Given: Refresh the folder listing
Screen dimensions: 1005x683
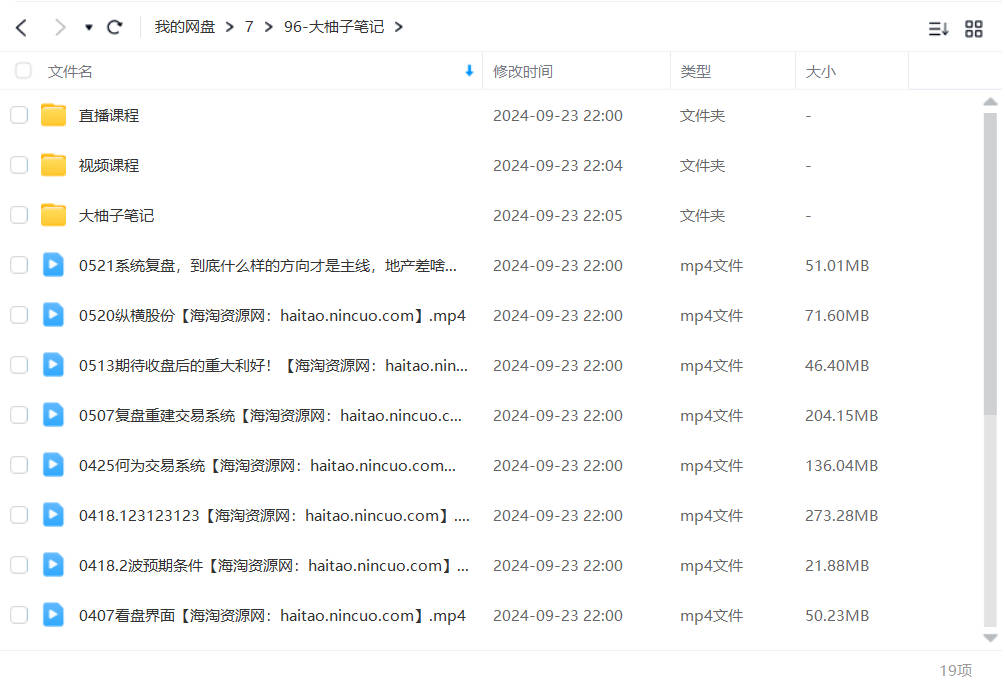Looking at the screenshot, I should click(x=115, y=27).
